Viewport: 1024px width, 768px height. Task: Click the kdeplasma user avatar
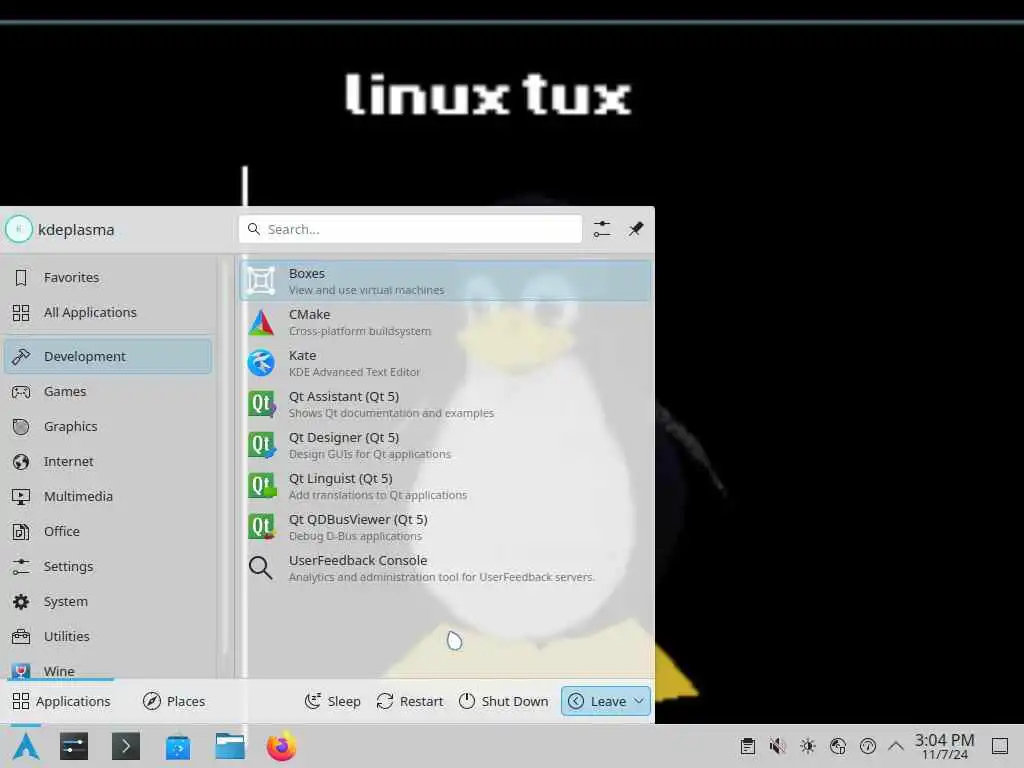tap(19, 229)
